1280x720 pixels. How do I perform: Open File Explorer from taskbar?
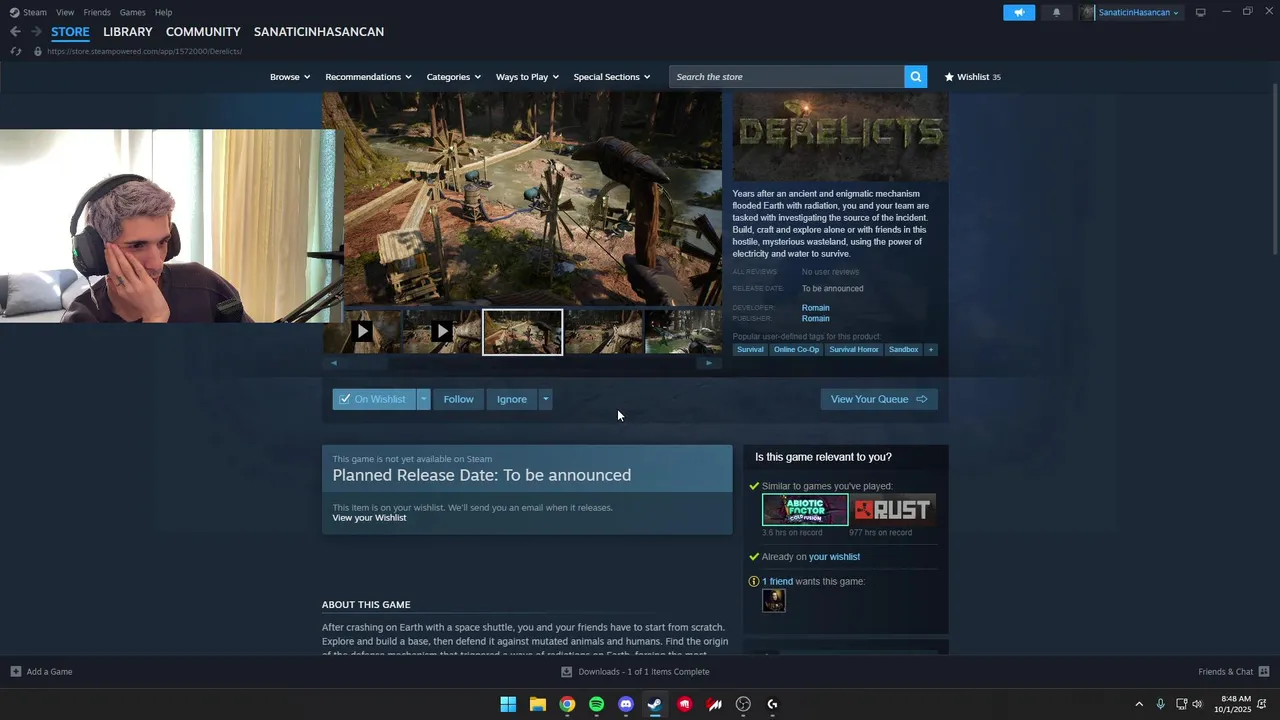[x=537, y=704]
